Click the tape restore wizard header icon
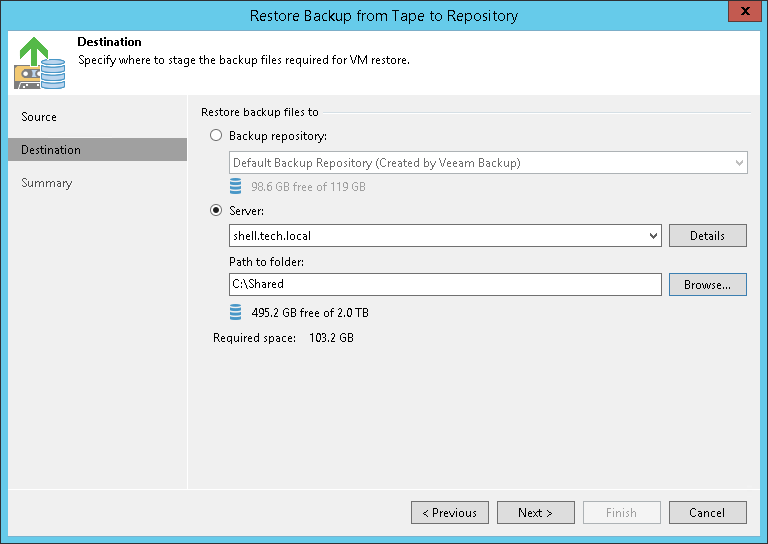This screenshot has width=768, height=544. 38,62
